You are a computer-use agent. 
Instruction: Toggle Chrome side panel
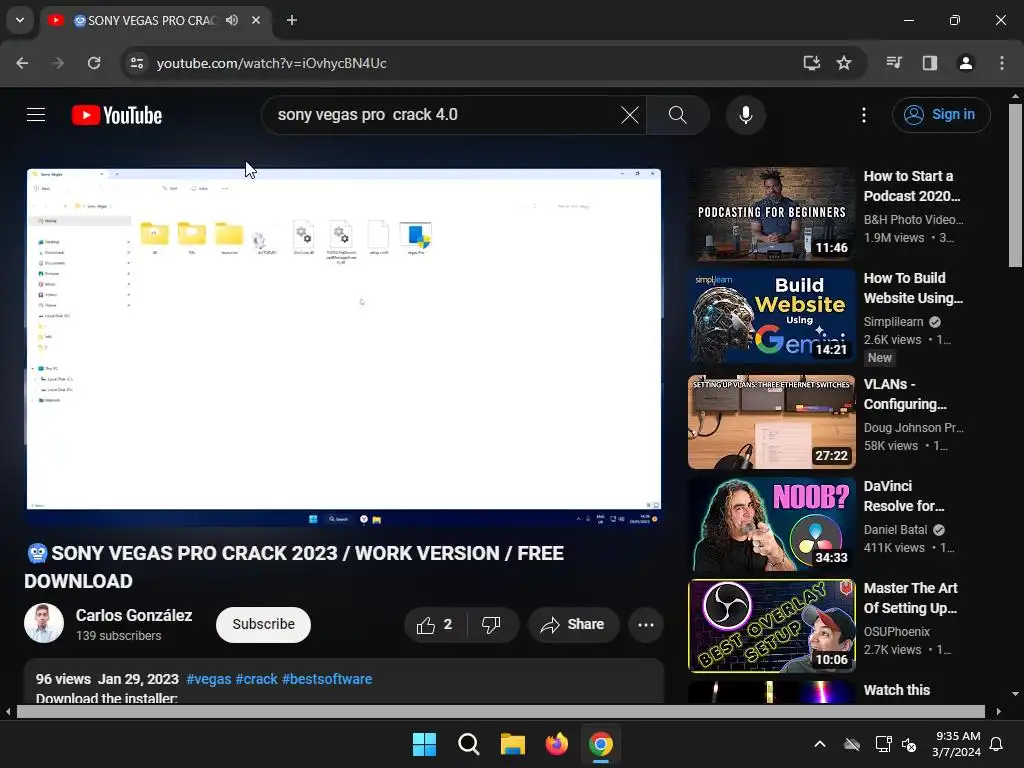[x=929, y=63]
